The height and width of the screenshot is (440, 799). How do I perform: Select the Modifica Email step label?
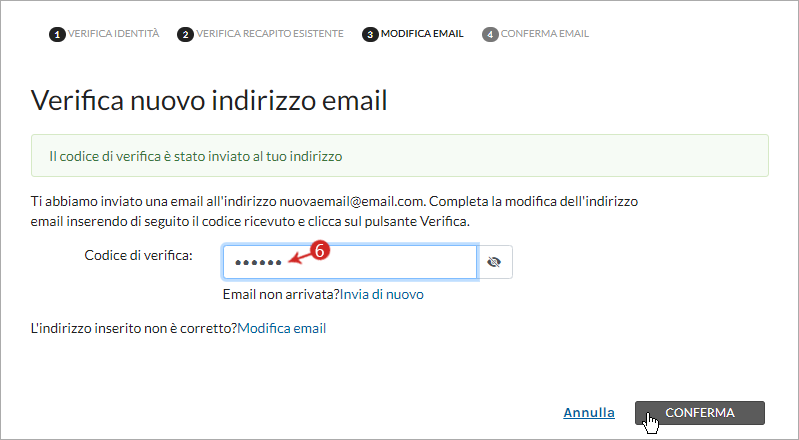(x=422, y=34)
